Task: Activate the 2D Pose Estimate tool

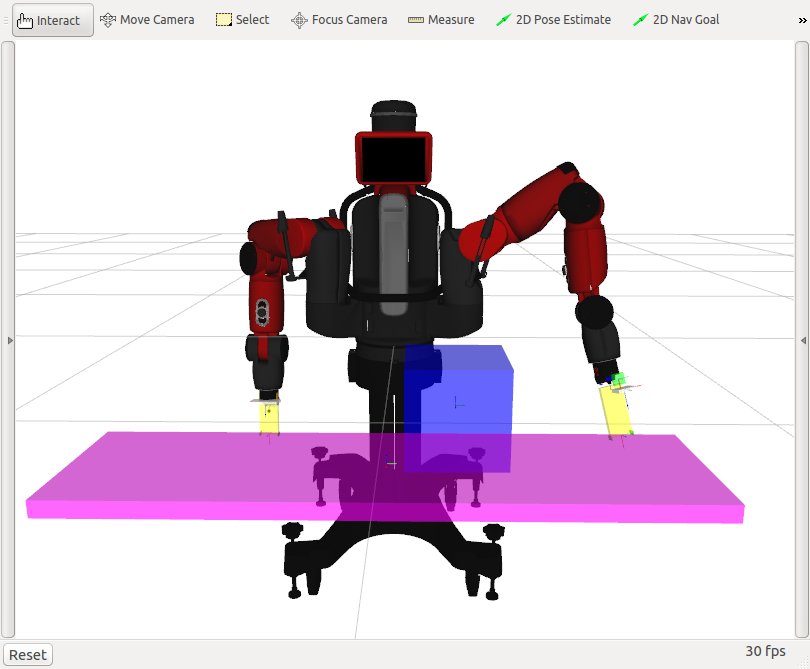Action: (553, 20)
